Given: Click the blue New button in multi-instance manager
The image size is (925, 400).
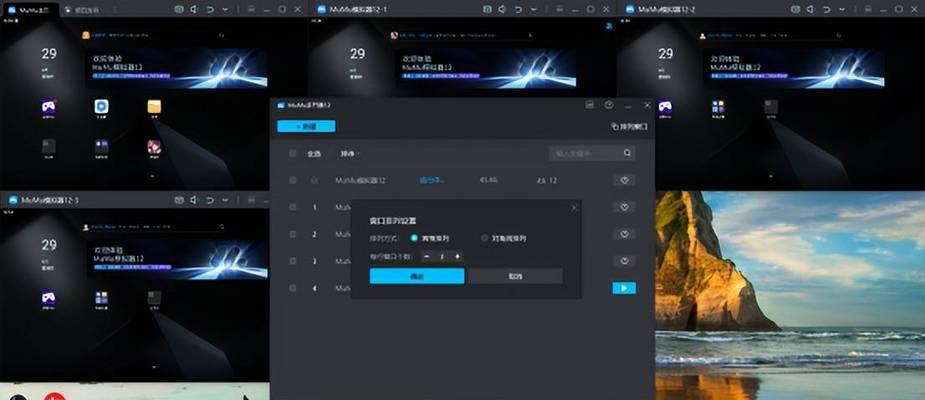Looking at the screenshot, I should [x=306, y=126].
